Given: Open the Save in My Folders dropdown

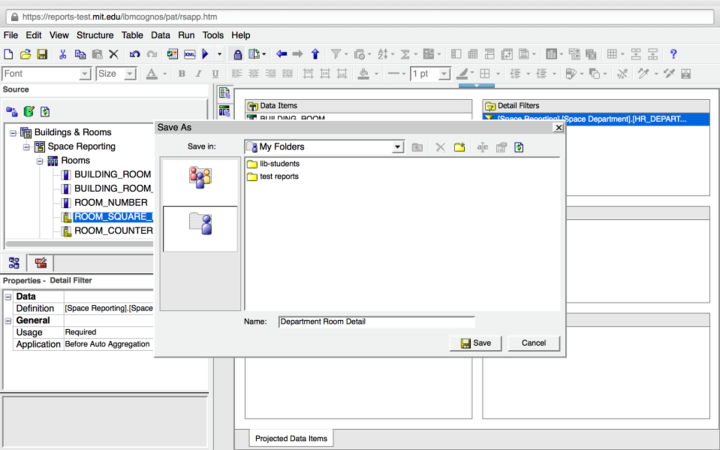Looking at the screenshot, I should pos(397,147).
